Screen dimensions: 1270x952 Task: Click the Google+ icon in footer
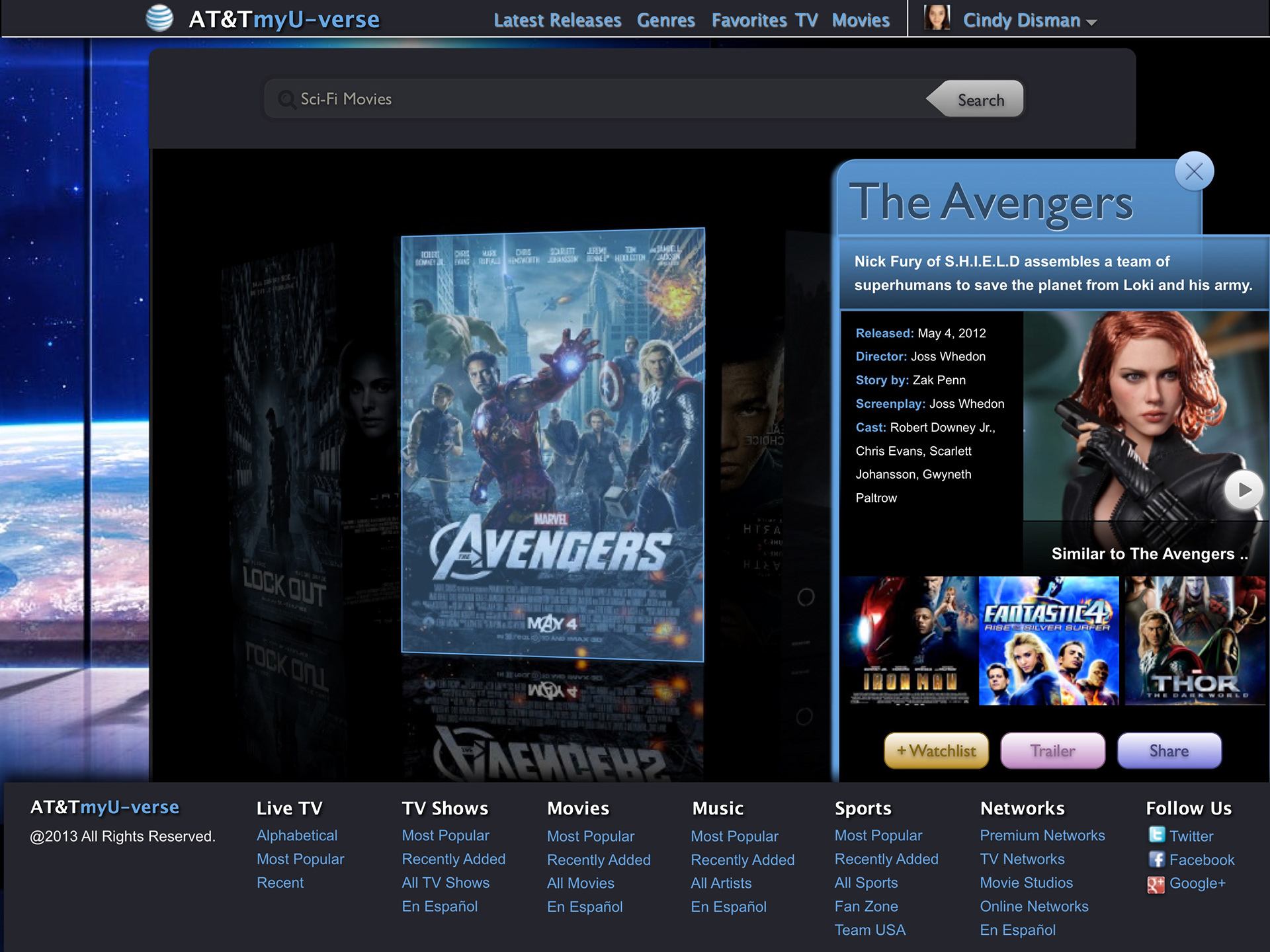click(x=1156, y=884)
